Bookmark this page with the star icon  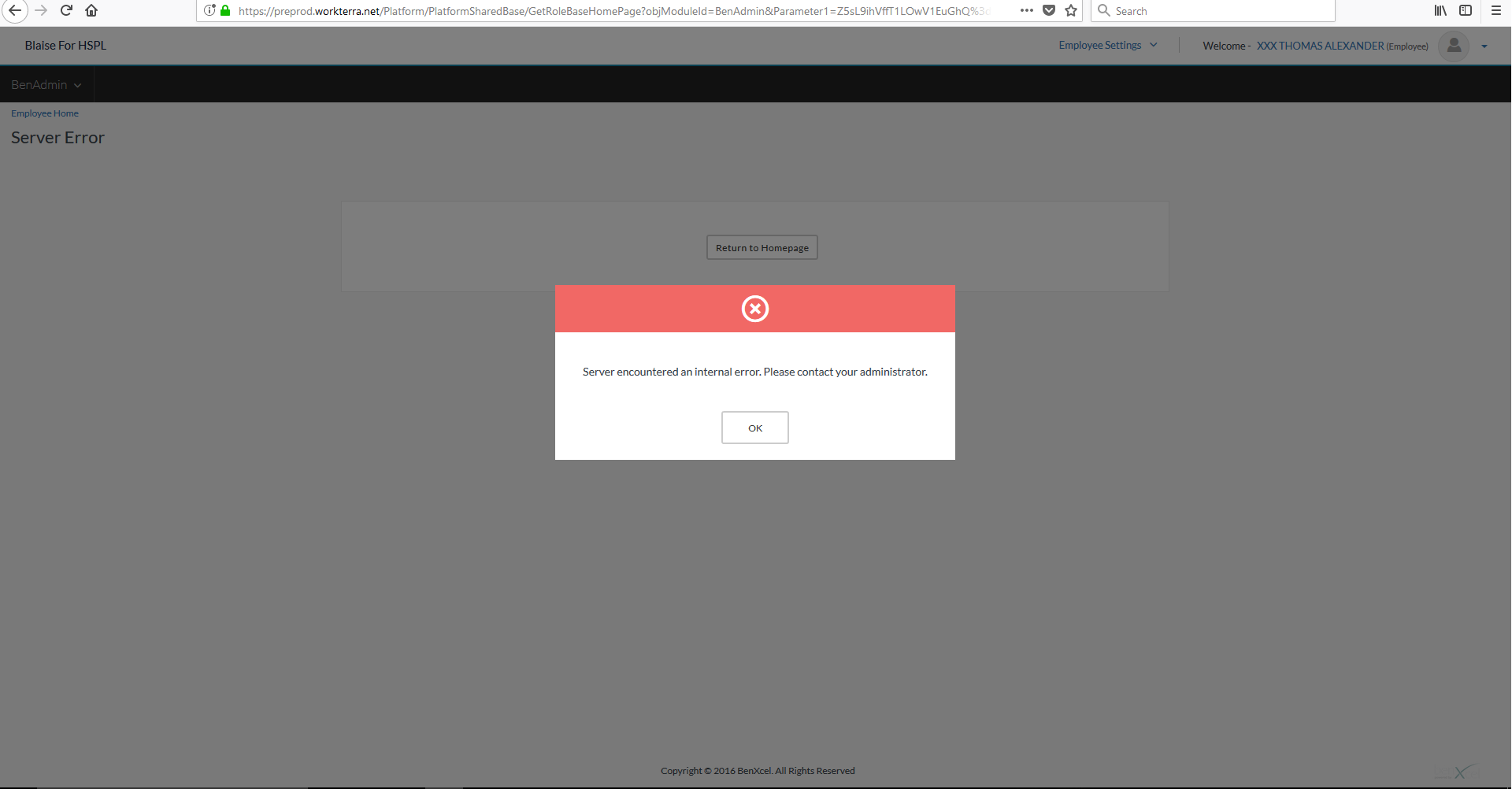1071,10
